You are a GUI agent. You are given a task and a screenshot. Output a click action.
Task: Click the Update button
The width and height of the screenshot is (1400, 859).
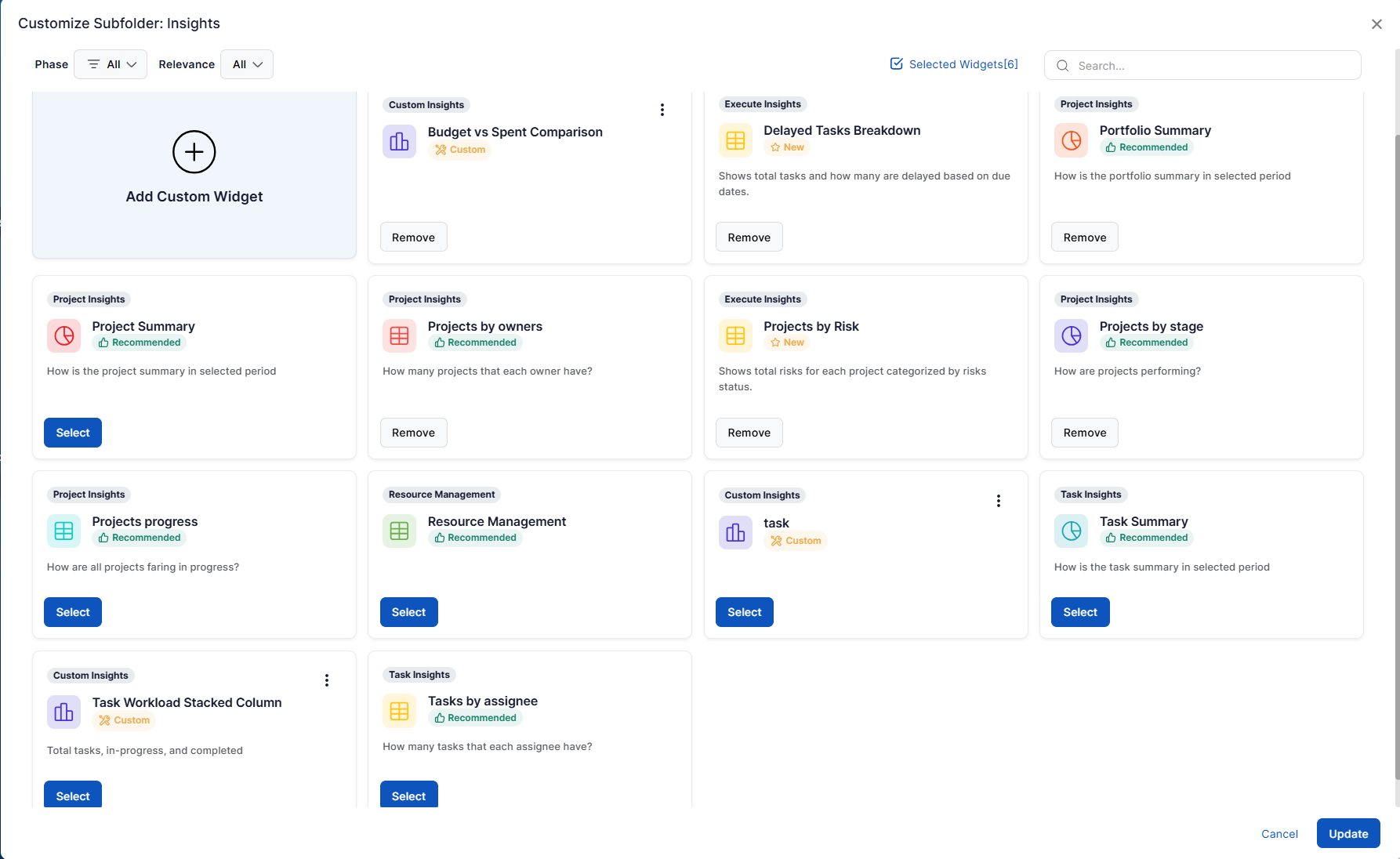pyautogui.click(x=1347, y=834)
